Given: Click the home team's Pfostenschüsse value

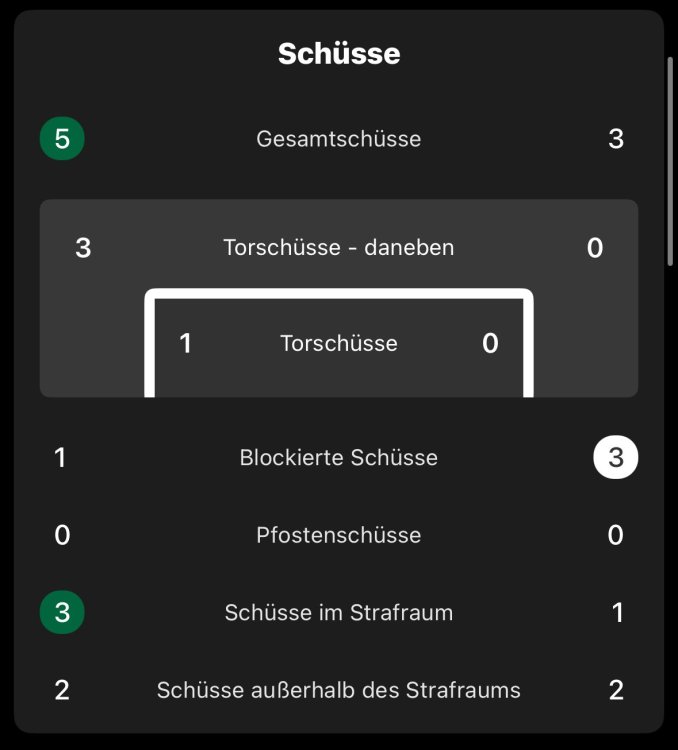Looking at the screenshot, I should click(62, 535).
